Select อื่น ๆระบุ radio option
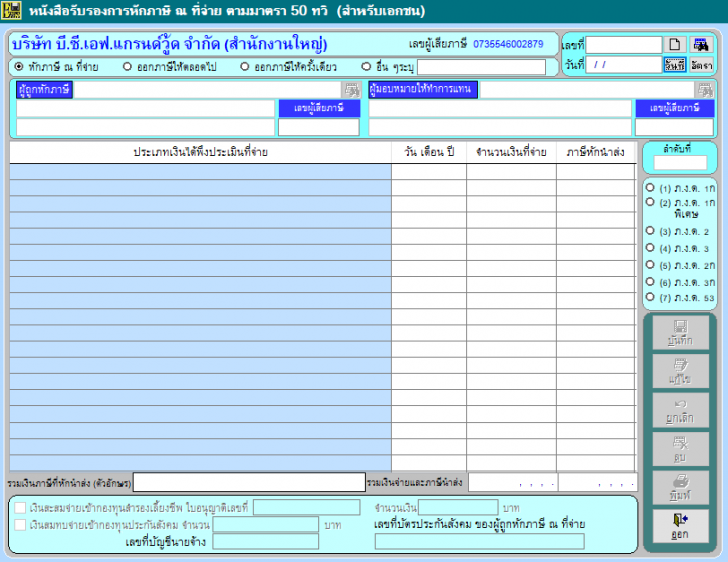Screen dimensions: 728x562 [x=366, y=67]
